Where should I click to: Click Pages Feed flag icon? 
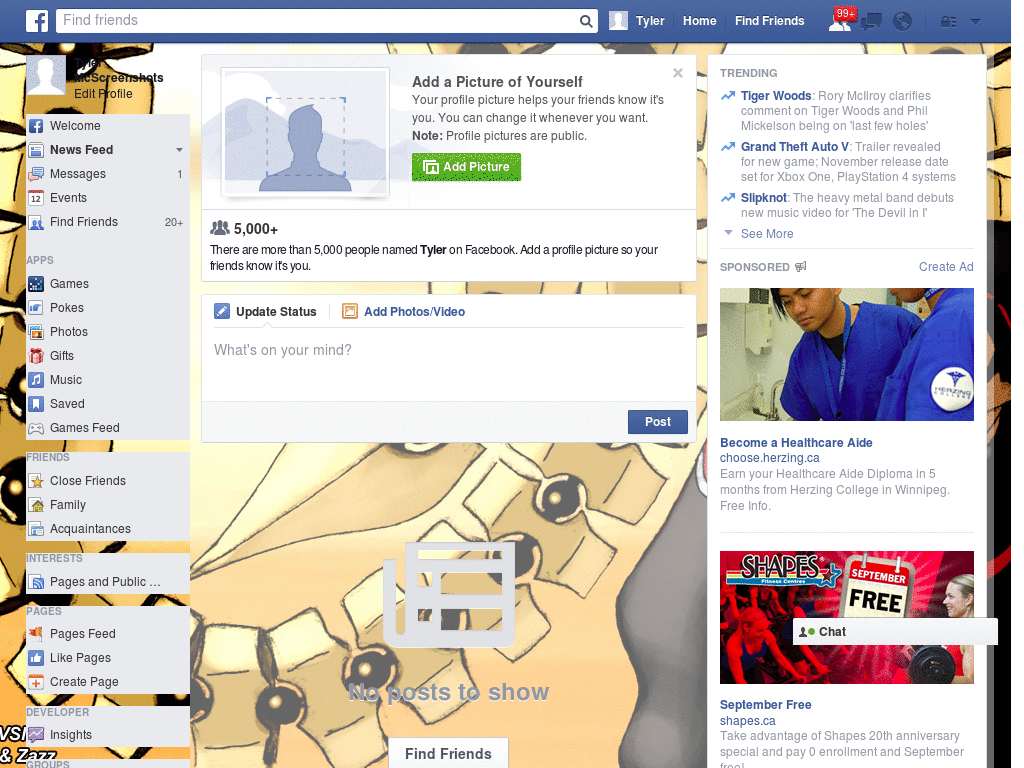pos(36,634)
